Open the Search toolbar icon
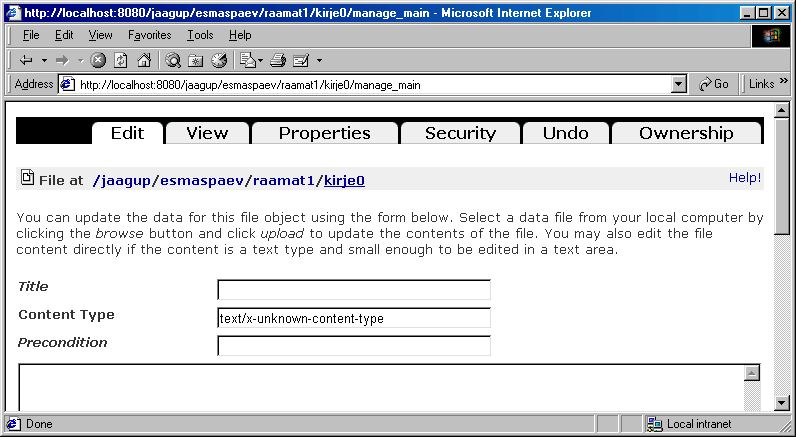Image resolution: width=796 pixels, height=437 pixels. click(x=173, y=61)
